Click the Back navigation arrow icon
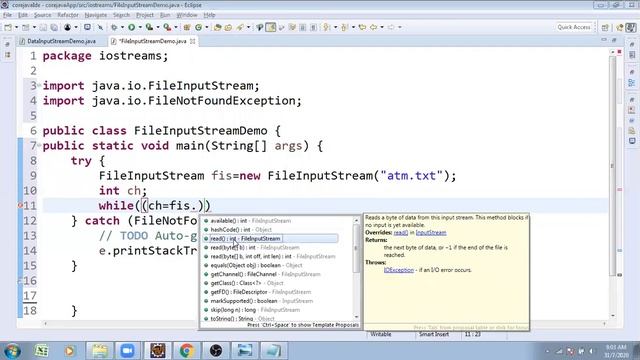This screenshot has height=360, width=640. (x=373, y=27)
